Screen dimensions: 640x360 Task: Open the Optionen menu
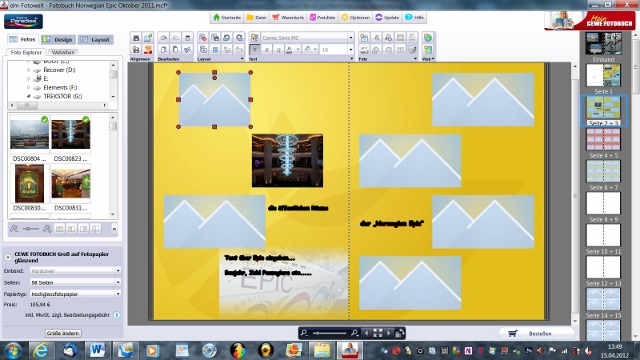coord(356,17)
